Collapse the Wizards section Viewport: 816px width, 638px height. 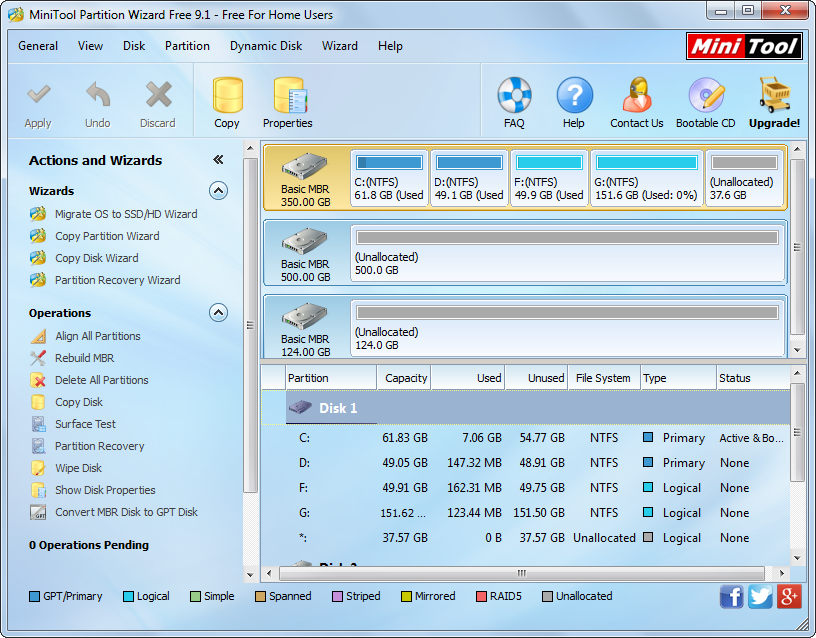[219, 191]
